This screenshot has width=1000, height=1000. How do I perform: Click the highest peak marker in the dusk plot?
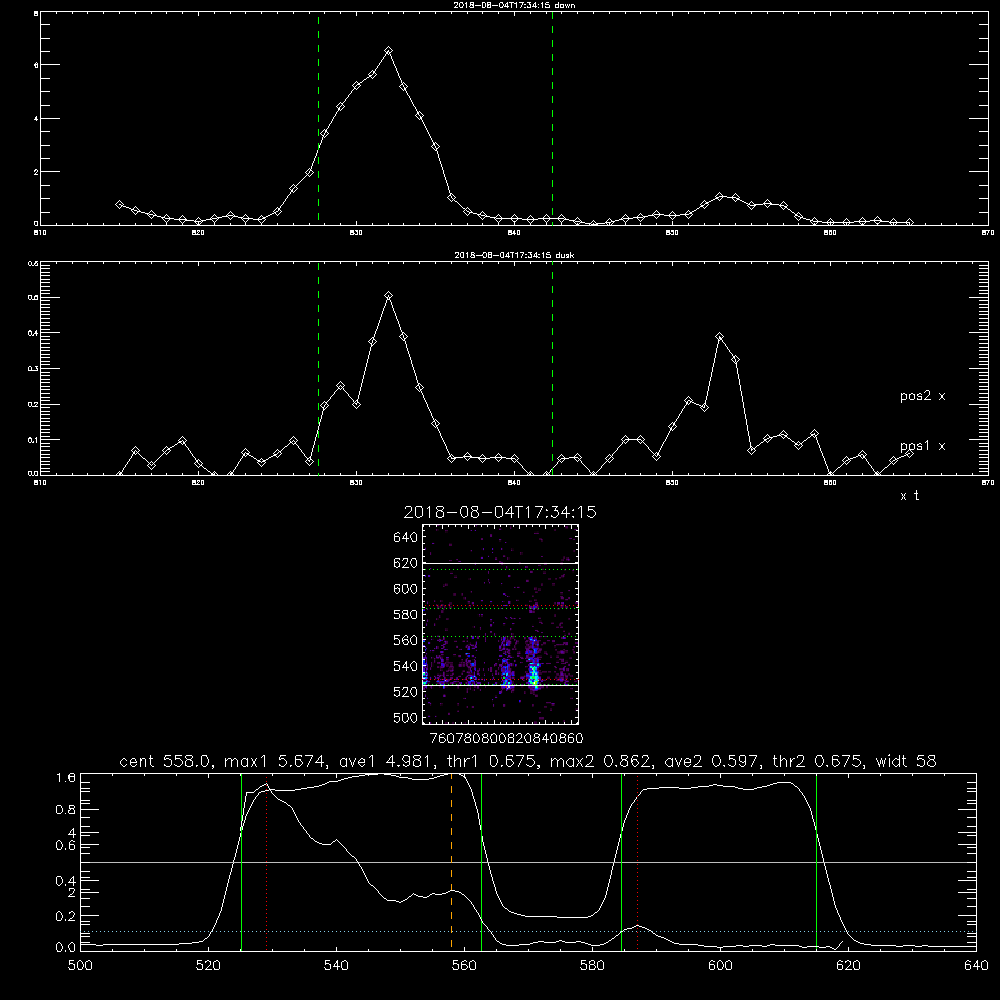[x=388, y=295]
